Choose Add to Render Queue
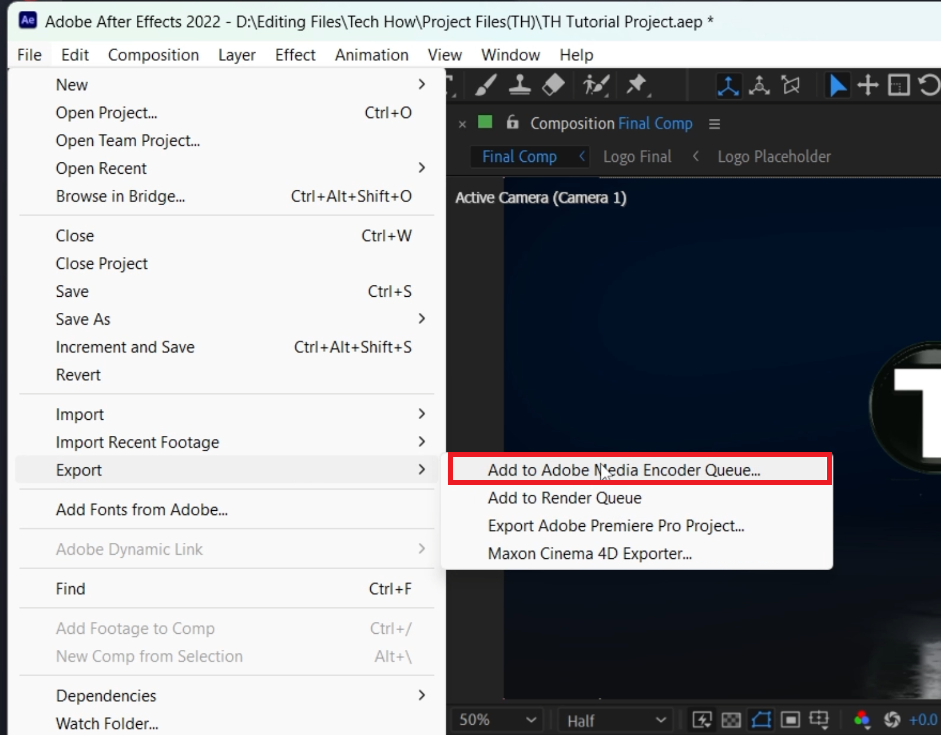This screenshot has height=735, width=941. coord(637,498)
